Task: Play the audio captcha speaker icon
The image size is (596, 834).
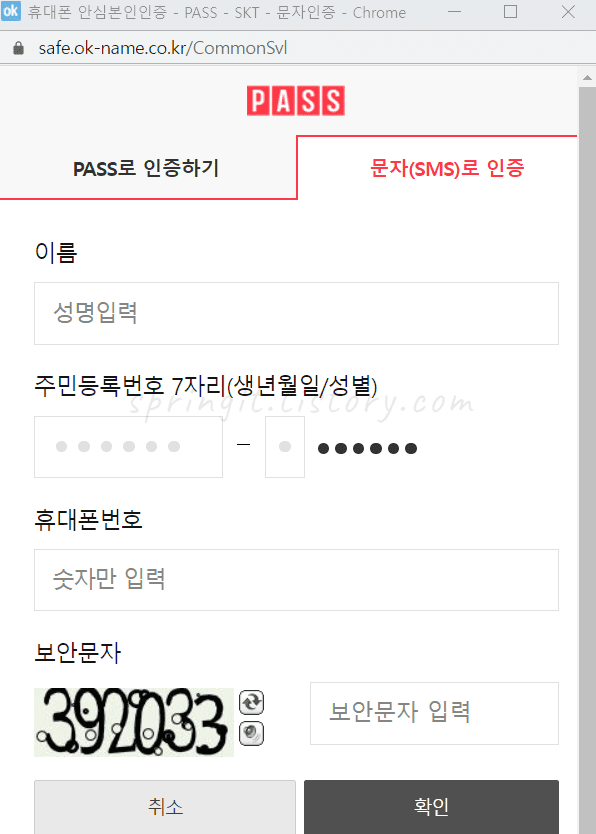Action: [251, 733]
